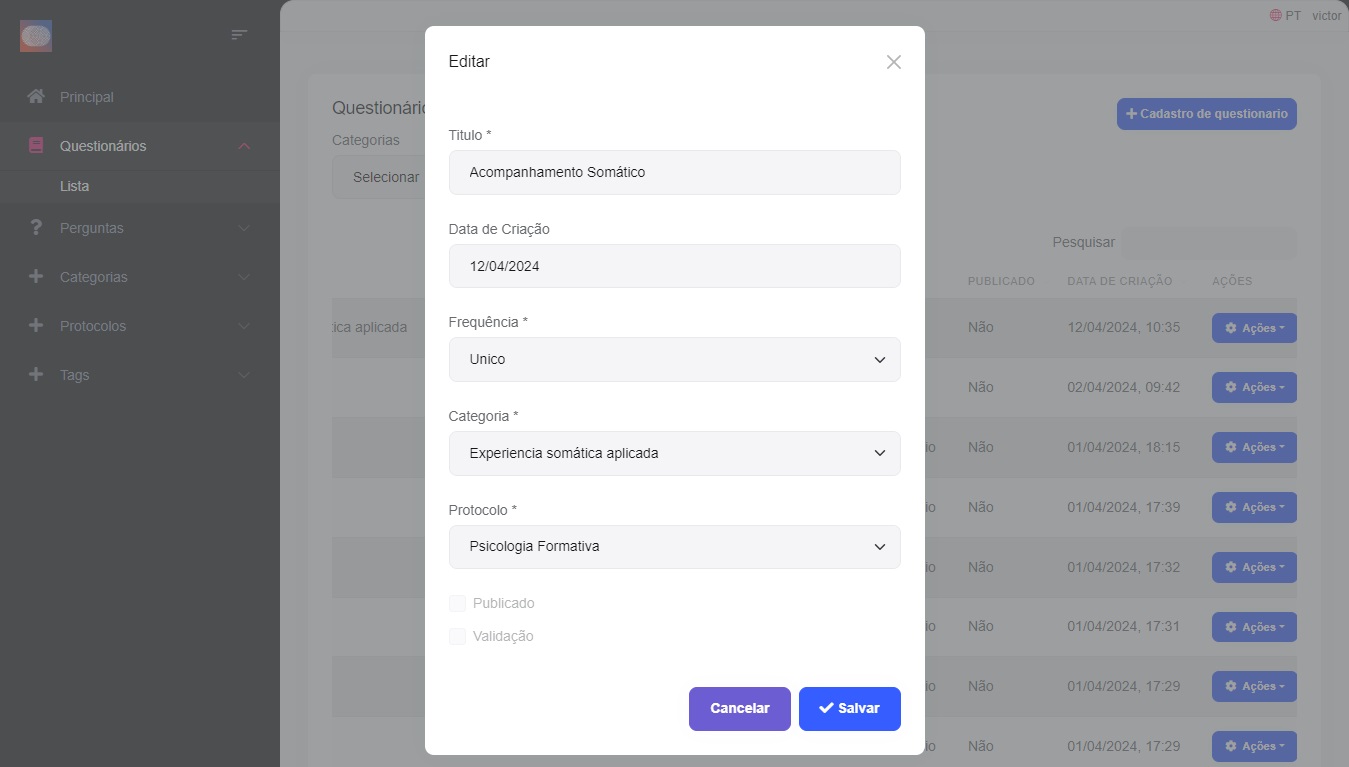Screen dimensions: 1349x767
Task: Click the question mark icon for Perguntas
Action: pos(36,228)
